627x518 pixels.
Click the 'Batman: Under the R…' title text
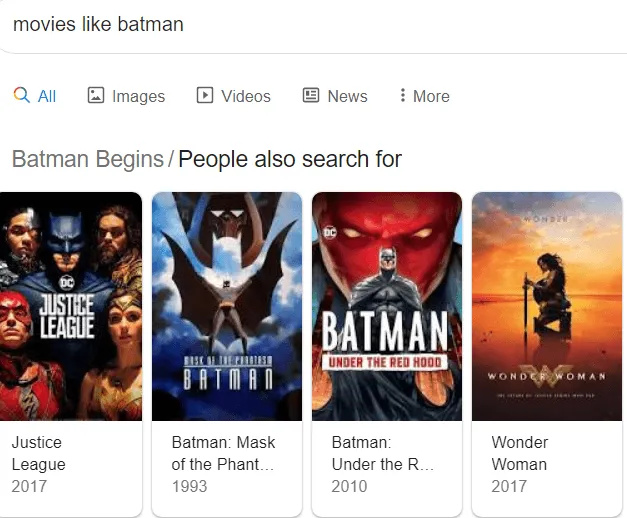380,453
